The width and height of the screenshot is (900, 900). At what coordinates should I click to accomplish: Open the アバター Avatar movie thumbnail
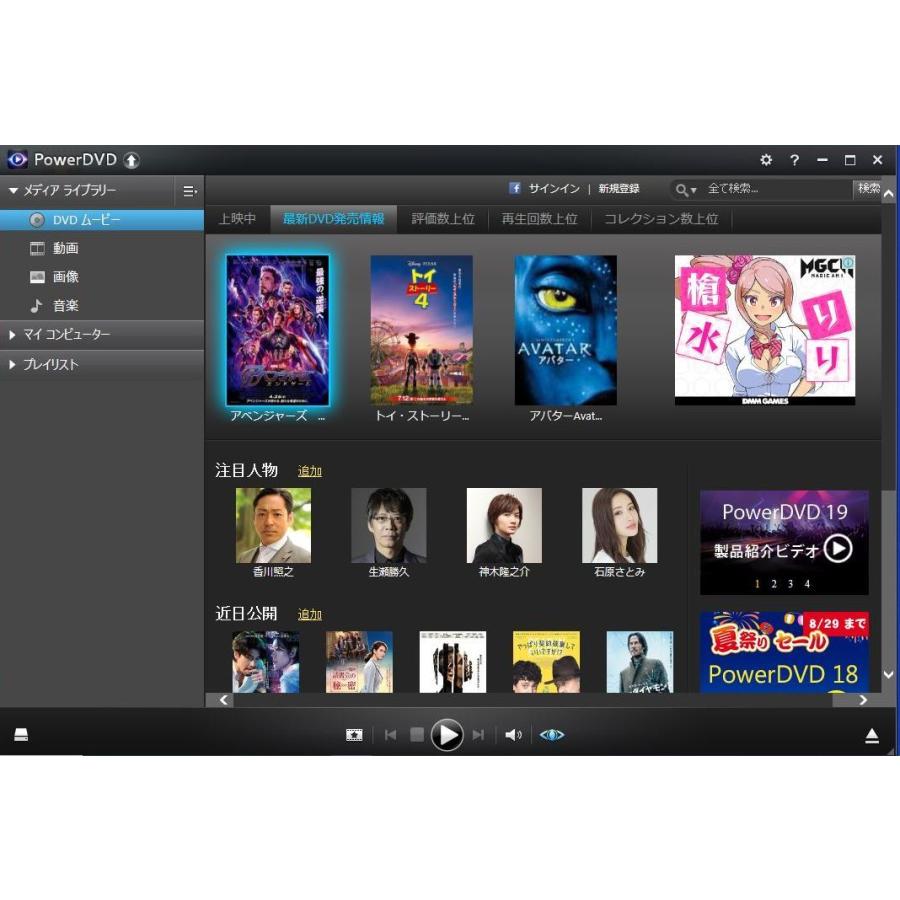click(565, 330)
